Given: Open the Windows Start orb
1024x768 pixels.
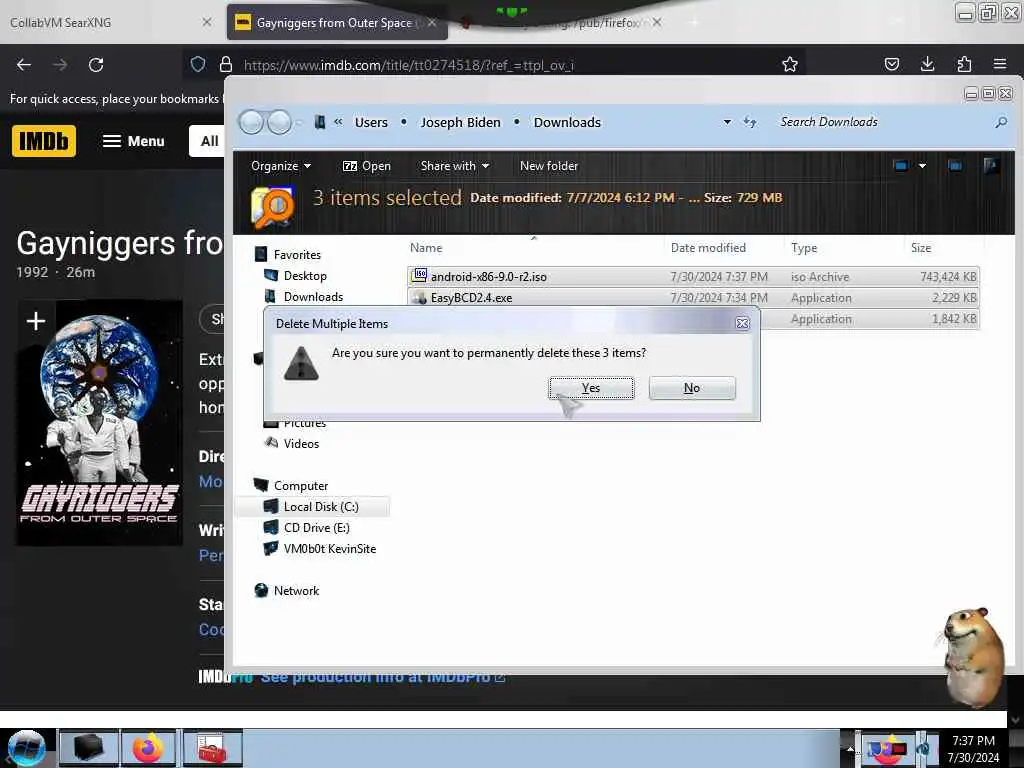Looking at the screenshot, I should (x=27, y=748).
